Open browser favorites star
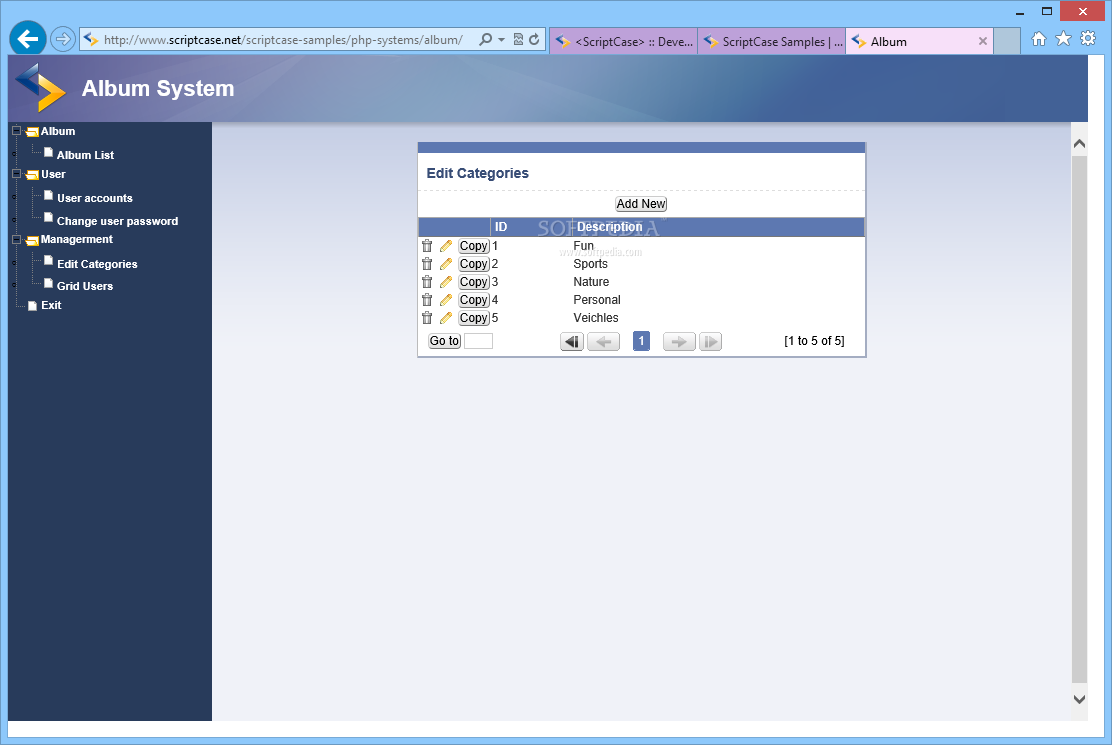Image resolution: width=1112 pixels, height=745 pixels. point(1063,39)
